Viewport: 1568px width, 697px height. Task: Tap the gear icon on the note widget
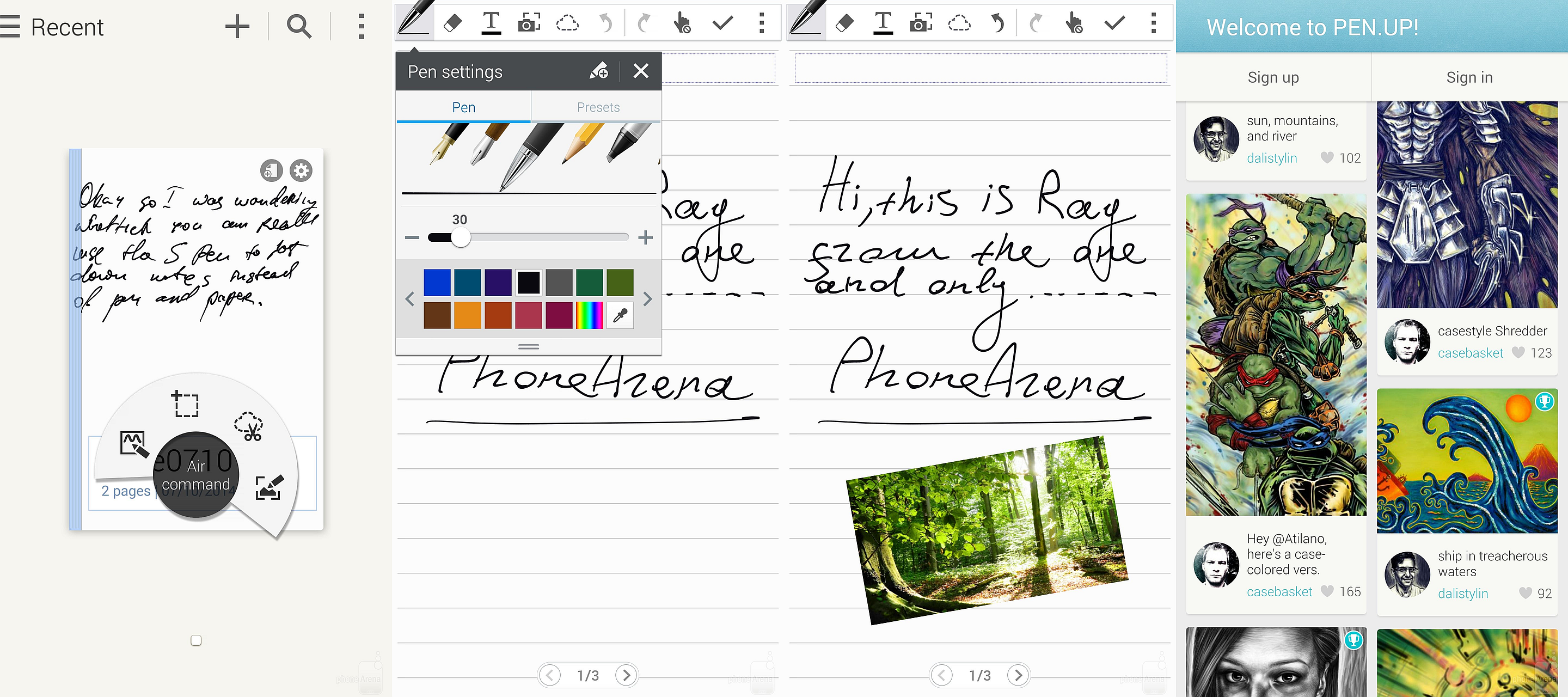pos(301,170)
